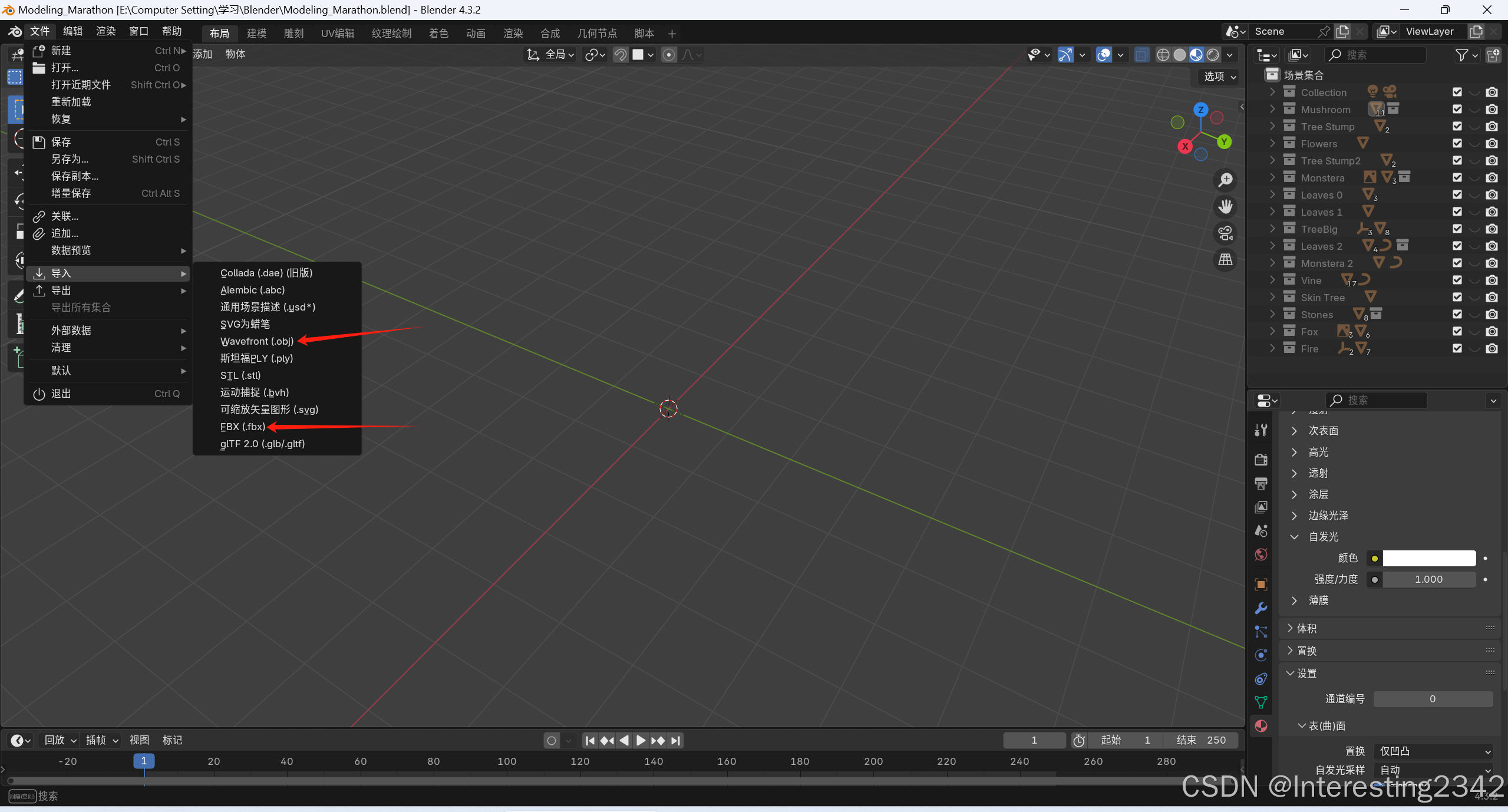Switch perspective/orthographic grid icon
Screen dimensions: 1508x812
pyautogui.click(x=1225, y=259)
